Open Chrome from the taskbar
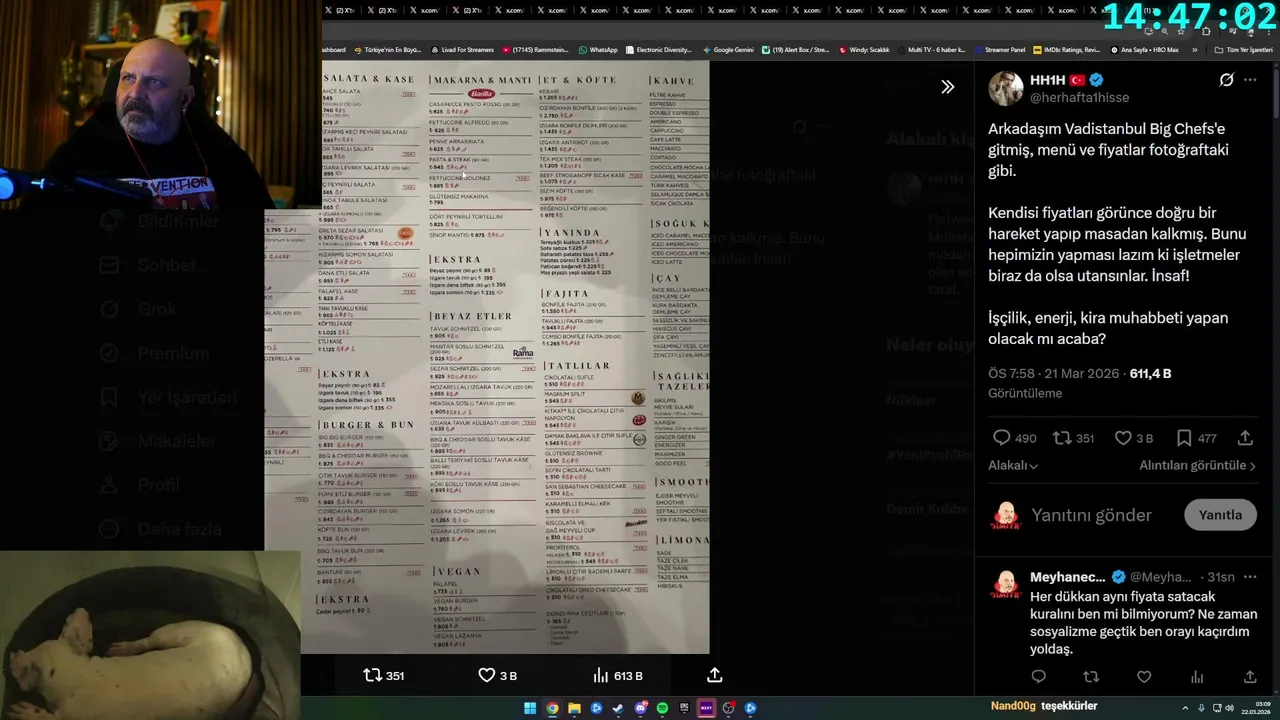 552,708
